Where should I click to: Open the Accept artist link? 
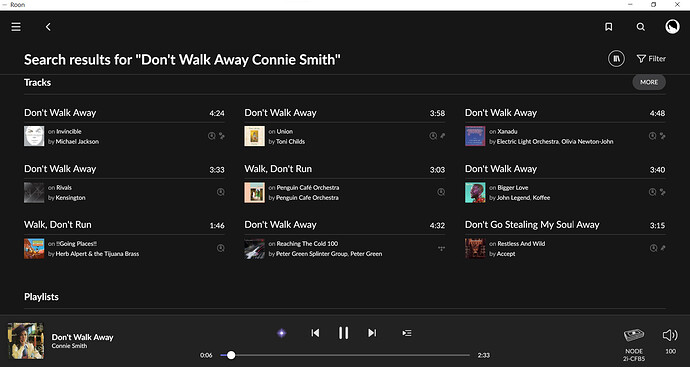click(506, 253)
